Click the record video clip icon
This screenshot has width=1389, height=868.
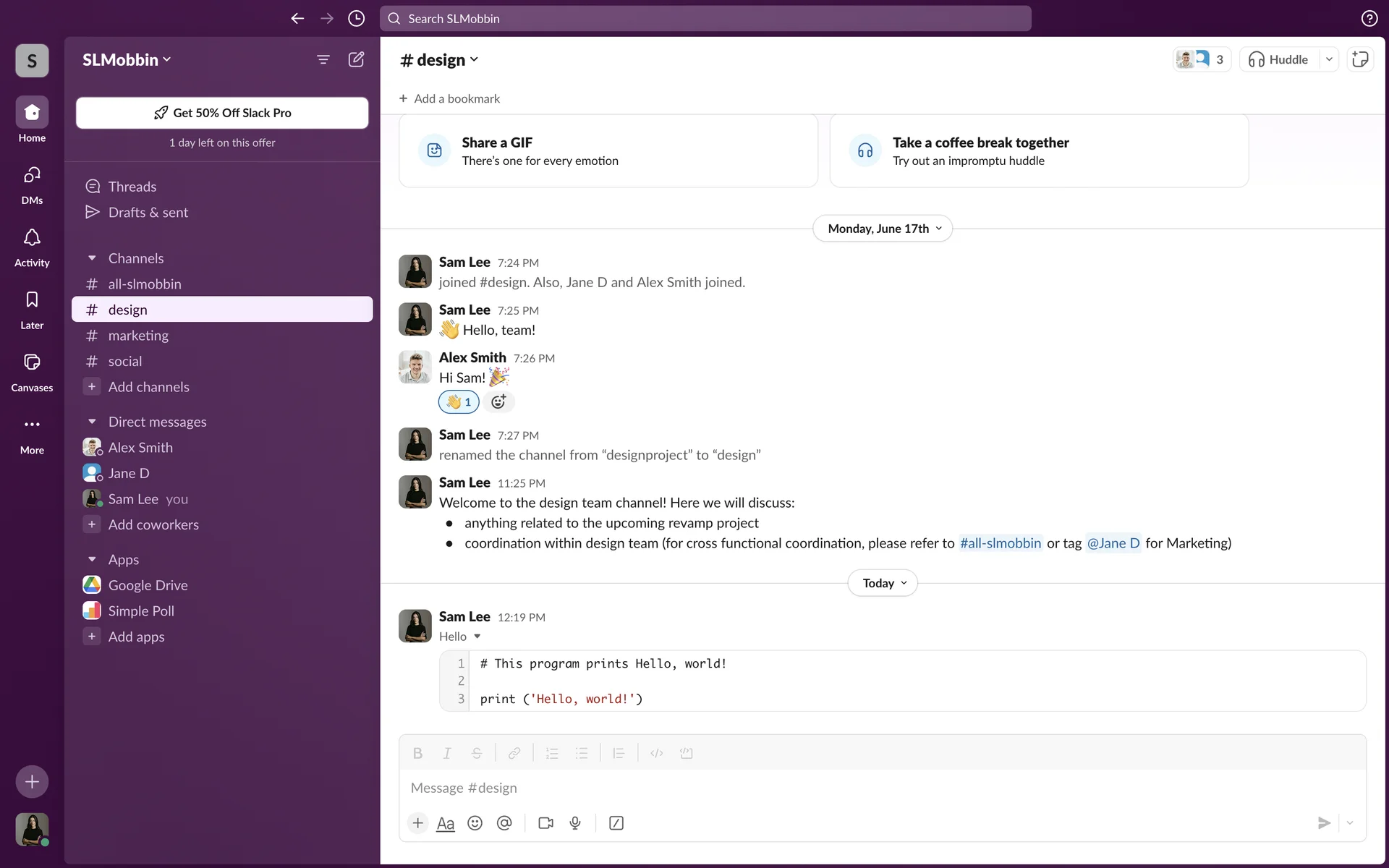coord(545,823)
